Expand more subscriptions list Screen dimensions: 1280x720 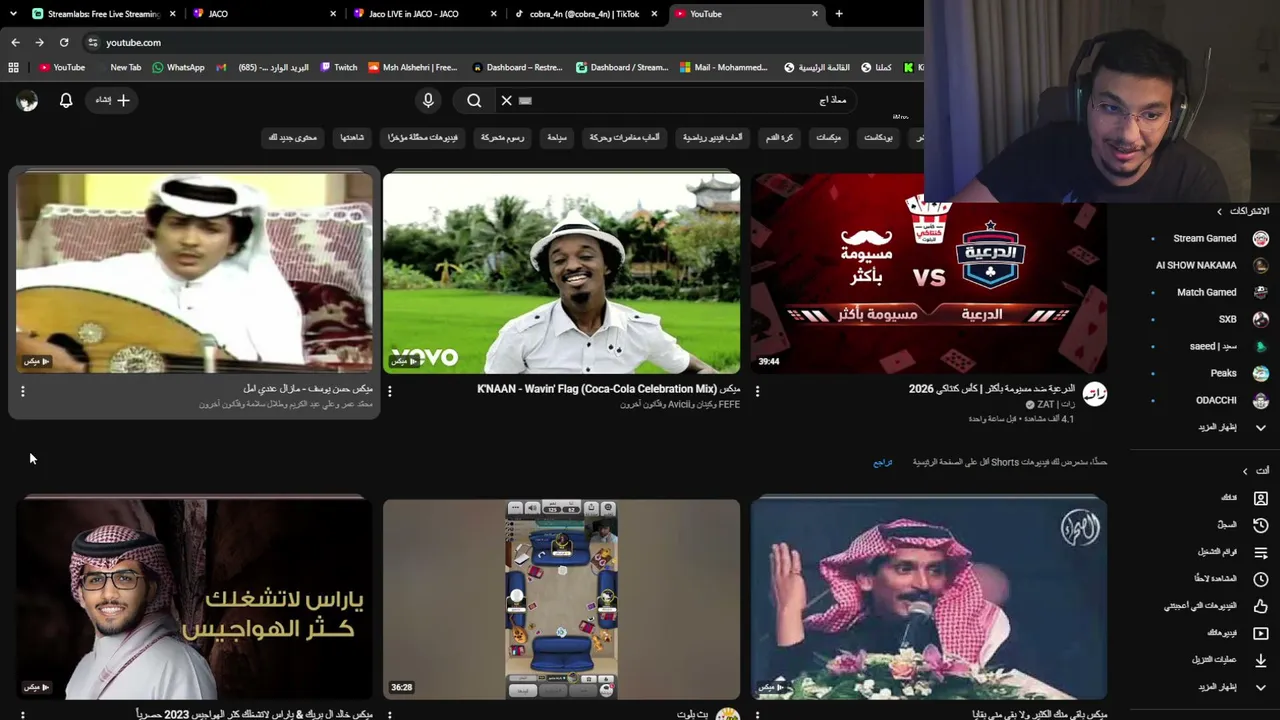coord(1232,427)
